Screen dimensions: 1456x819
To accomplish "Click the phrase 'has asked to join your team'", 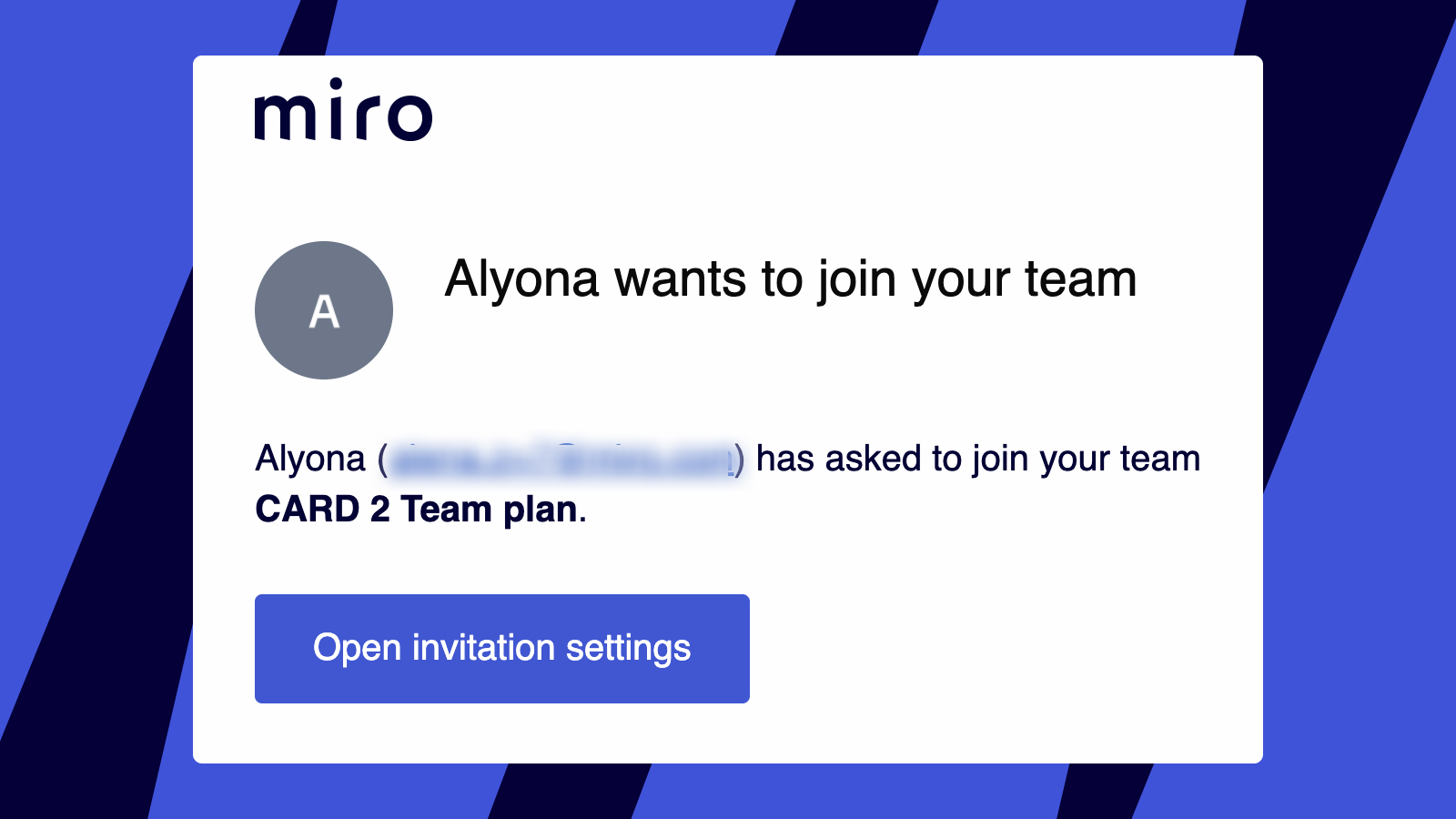I will click(977, 459).
